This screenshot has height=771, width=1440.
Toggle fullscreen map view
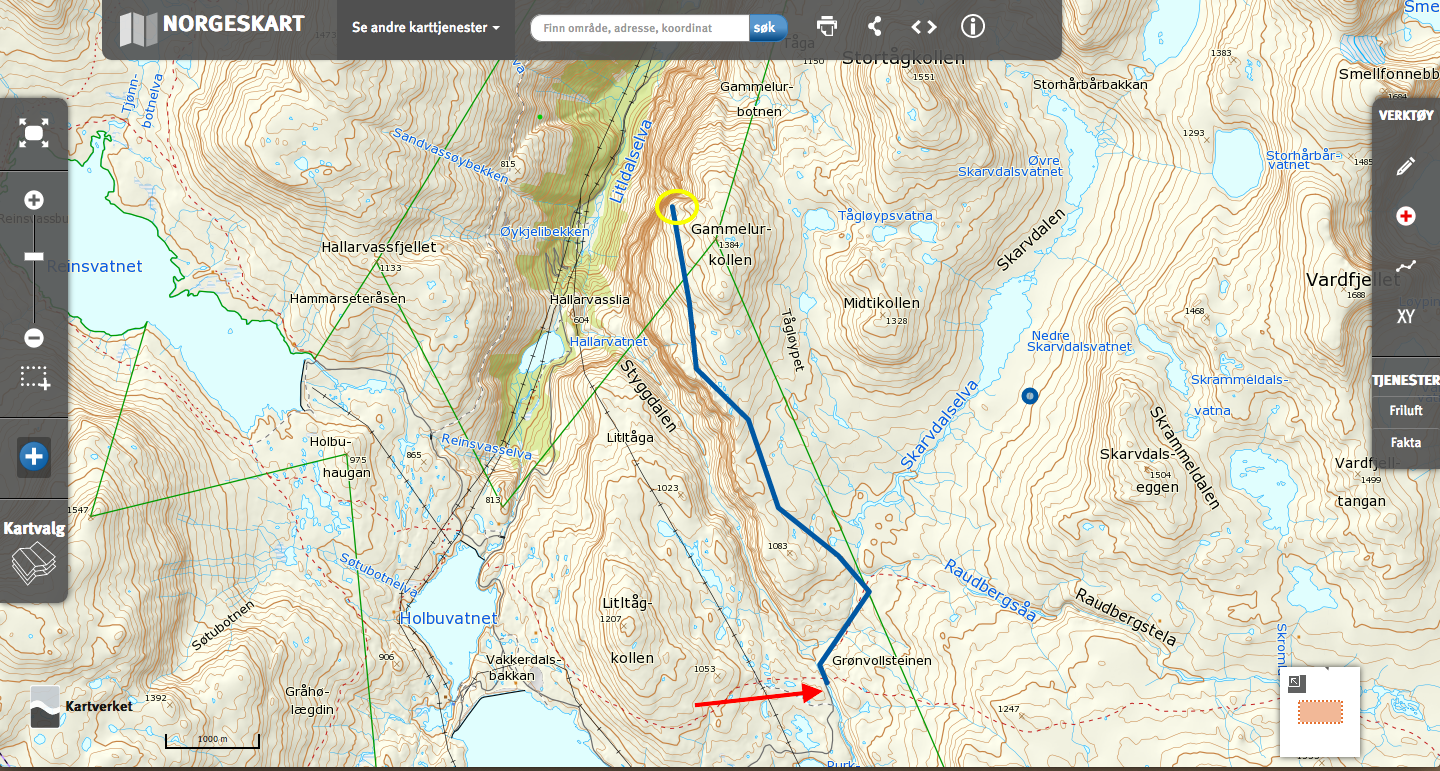tap(34, 133)
